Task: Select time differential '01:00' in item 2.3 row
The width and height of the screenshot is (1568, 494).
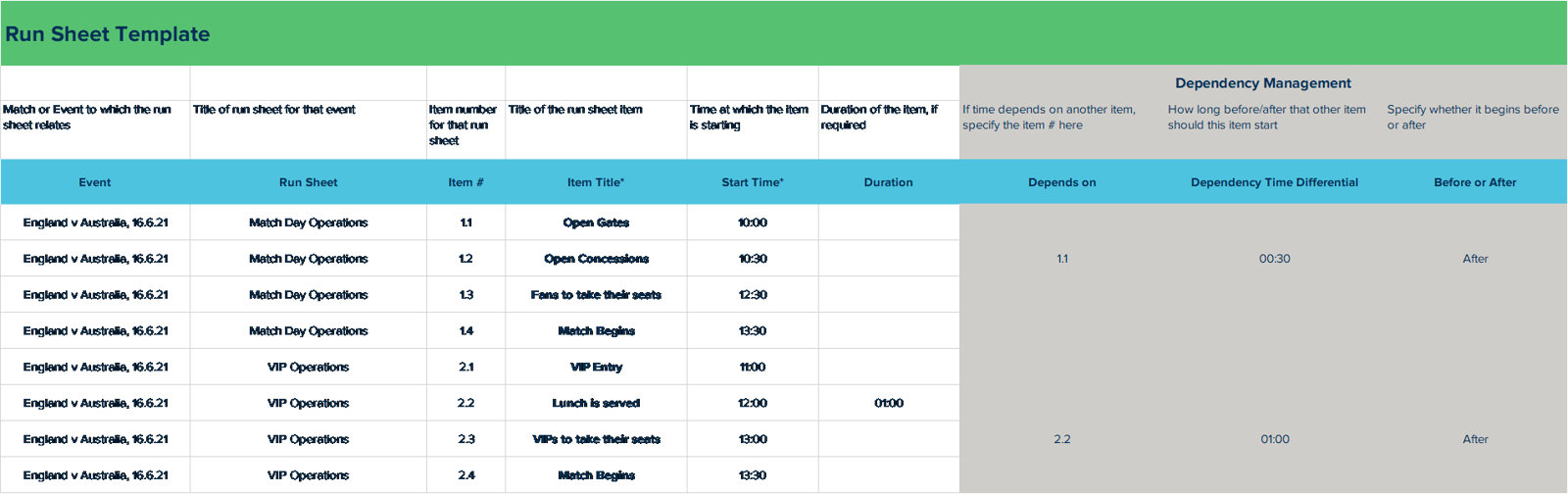Action: click(1274, 440)
